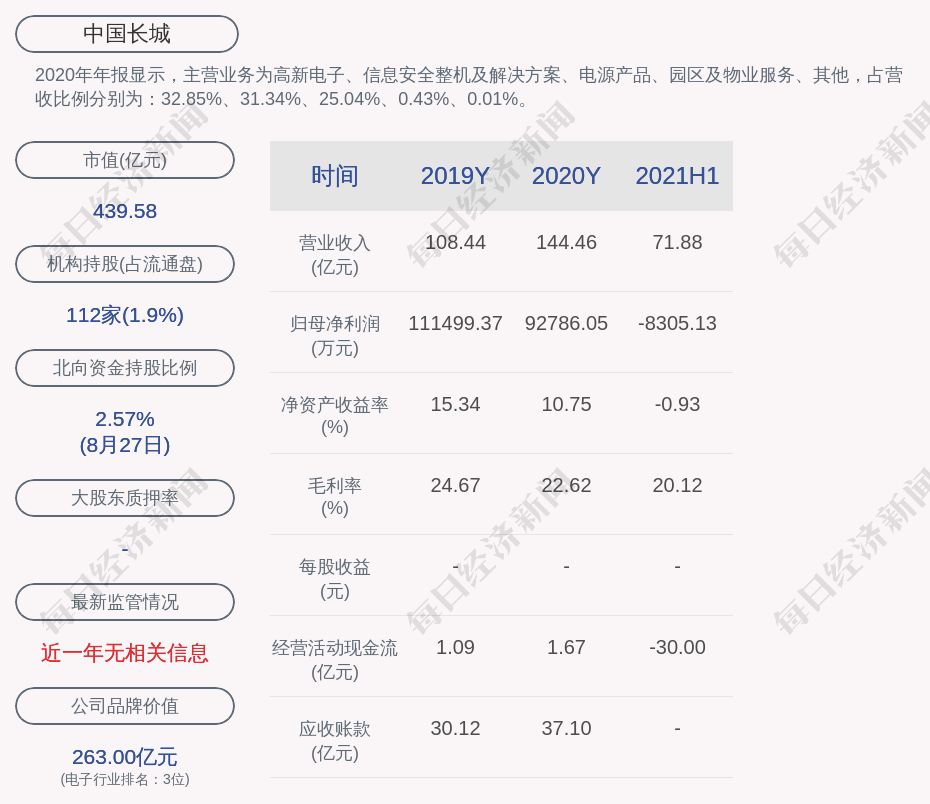This screenshot has width=930, height=804.
Task: Select the 北向资金持股比例 label pill
Action: tap(125, 368)
